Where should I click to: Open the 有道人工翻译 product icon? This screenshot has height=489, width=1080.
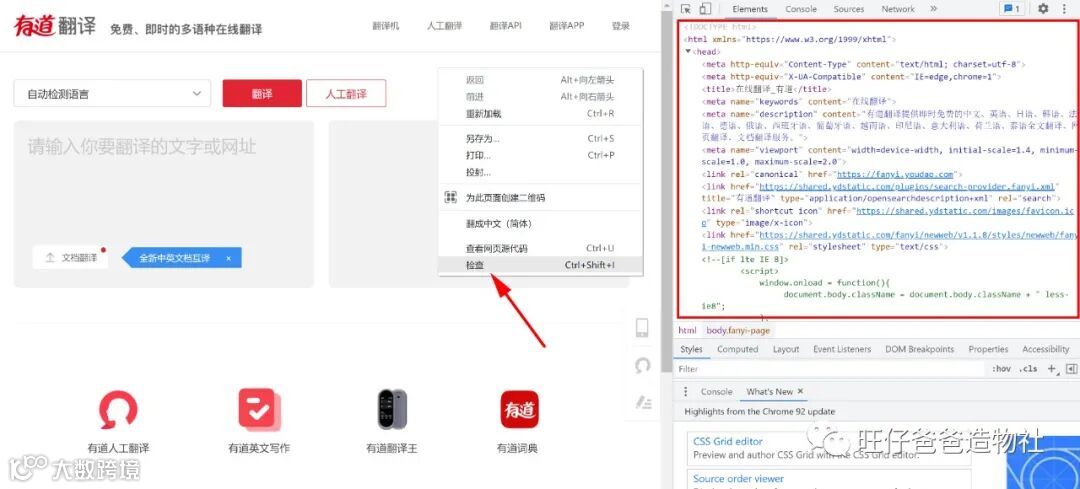click(x=118, y=410)
